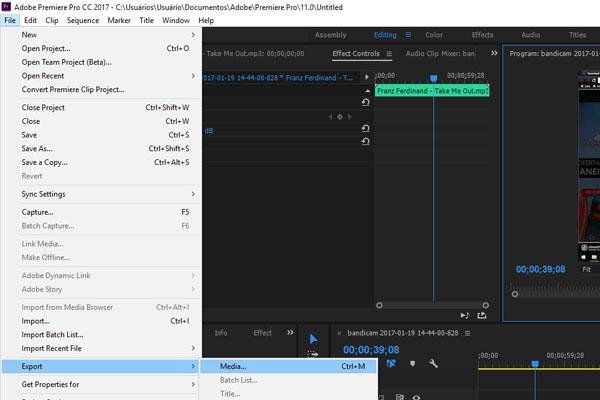Viewport: 600px width, 400px height.
Task: Expand Get Properties for submenu
Action: pos(101,384)
